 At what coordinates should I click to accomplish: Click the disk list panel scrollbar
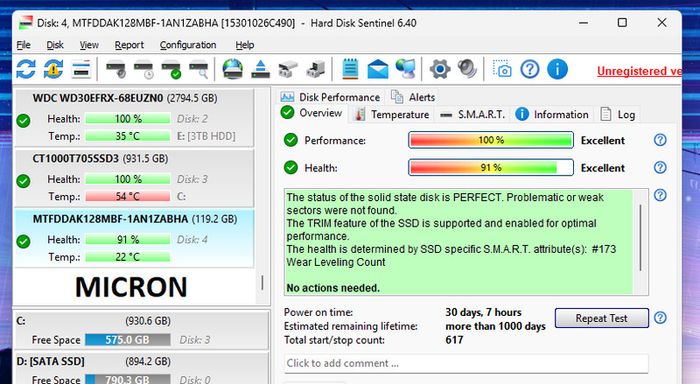click(x=262, y=282)
